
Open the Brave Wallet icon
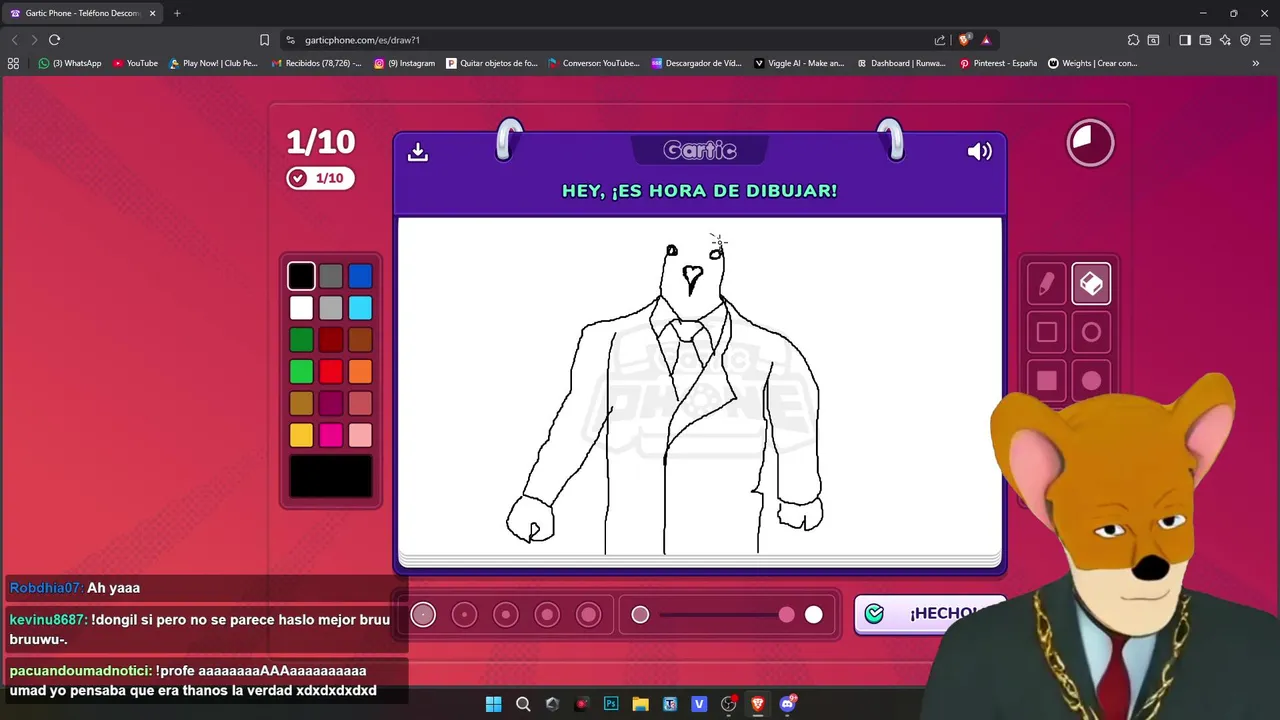pyautogui.click(x=1205, y=40)
